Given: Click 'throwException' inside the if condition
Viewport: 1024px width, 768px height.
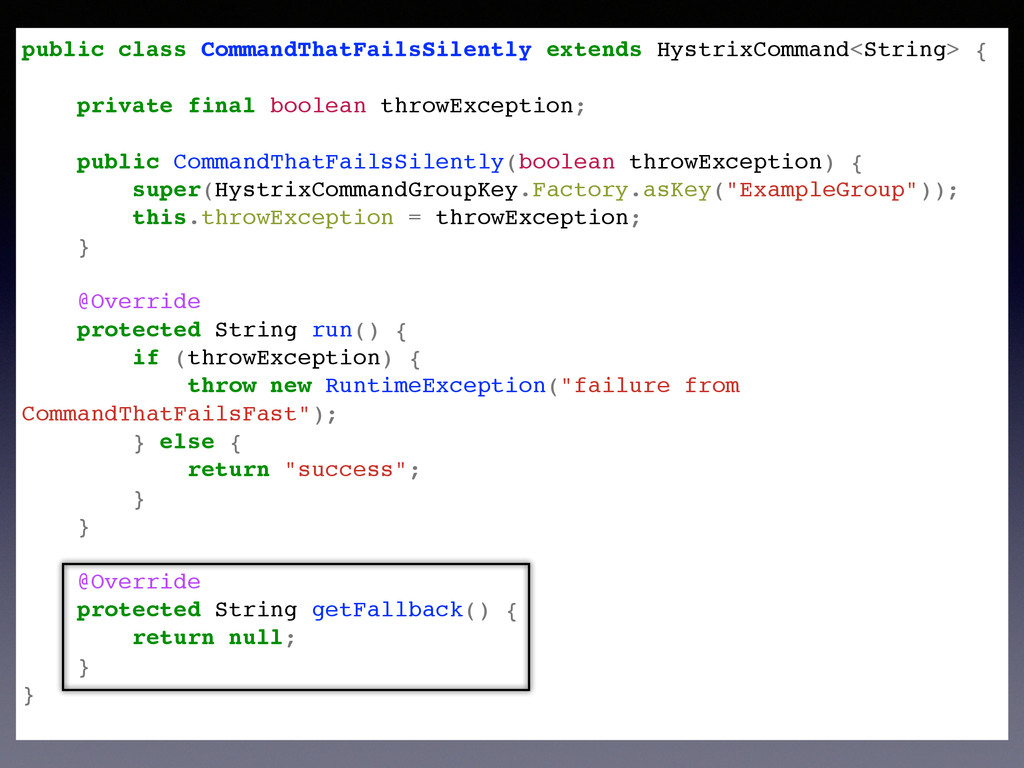Looking at the screenshot, I should pos(283,358).
